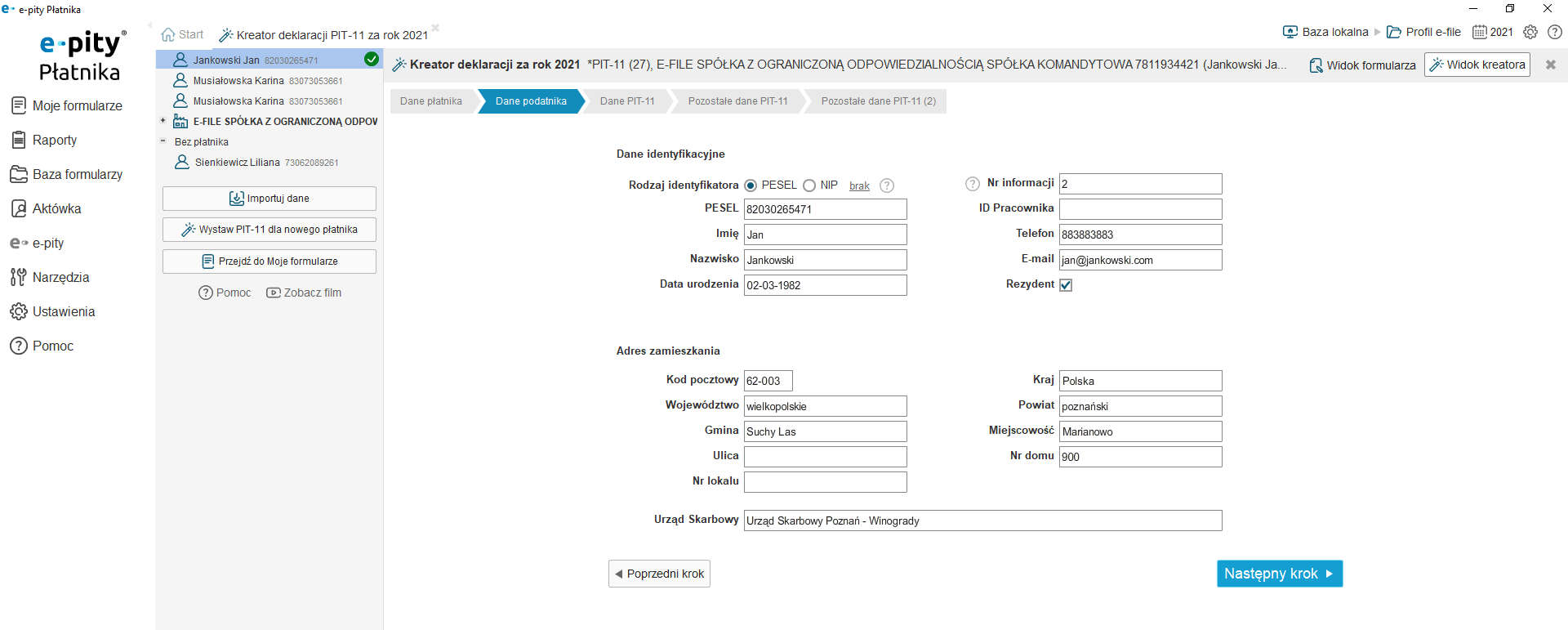This screenshot has width=1568, height=630.
Task: Switch to Pozostałe dane PIT-11 (2) step
Action: coord(878,101)
